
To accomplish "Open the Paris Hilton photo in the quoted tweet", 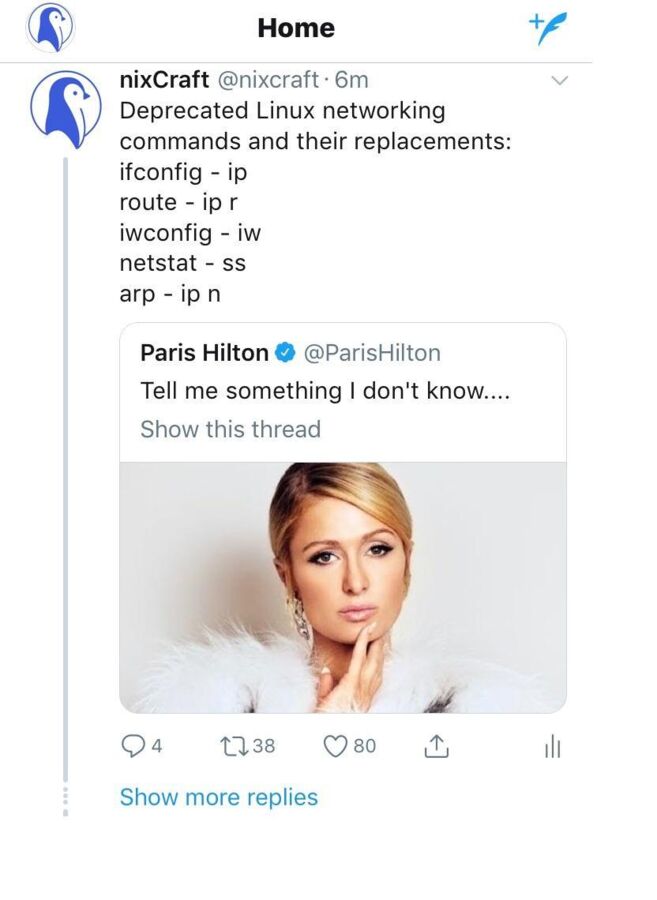I will click(x=343, y=586).
